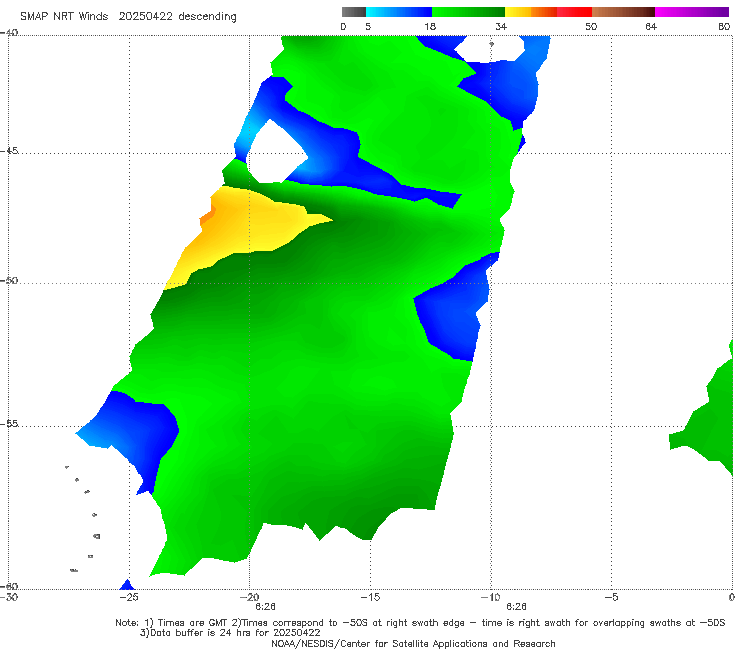Click the '-20' longitude axis label

250,597
